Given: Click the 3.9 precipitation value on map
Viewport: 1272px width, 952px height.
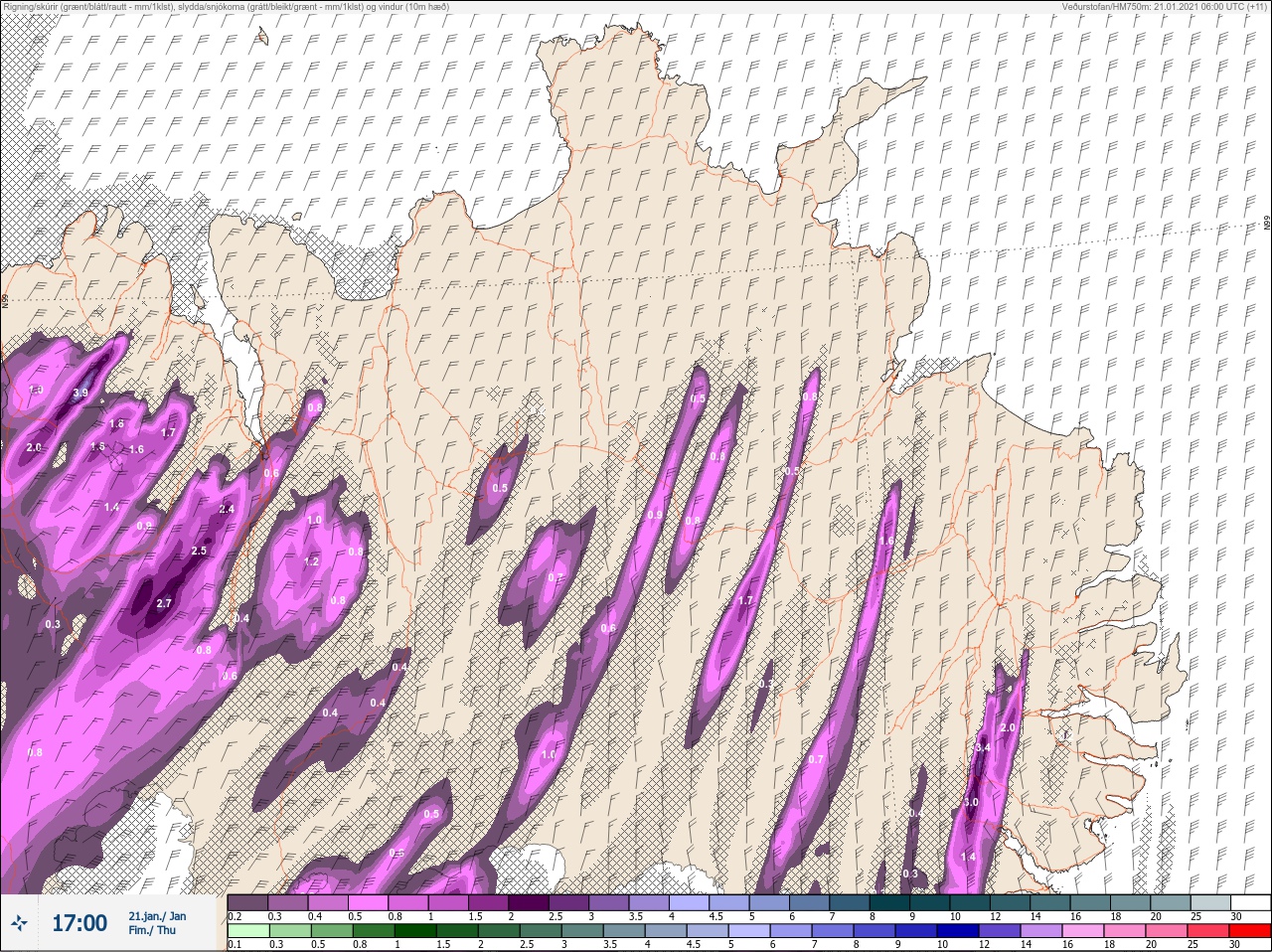Looking at the screenshot, I should click(x=80, y=394).
